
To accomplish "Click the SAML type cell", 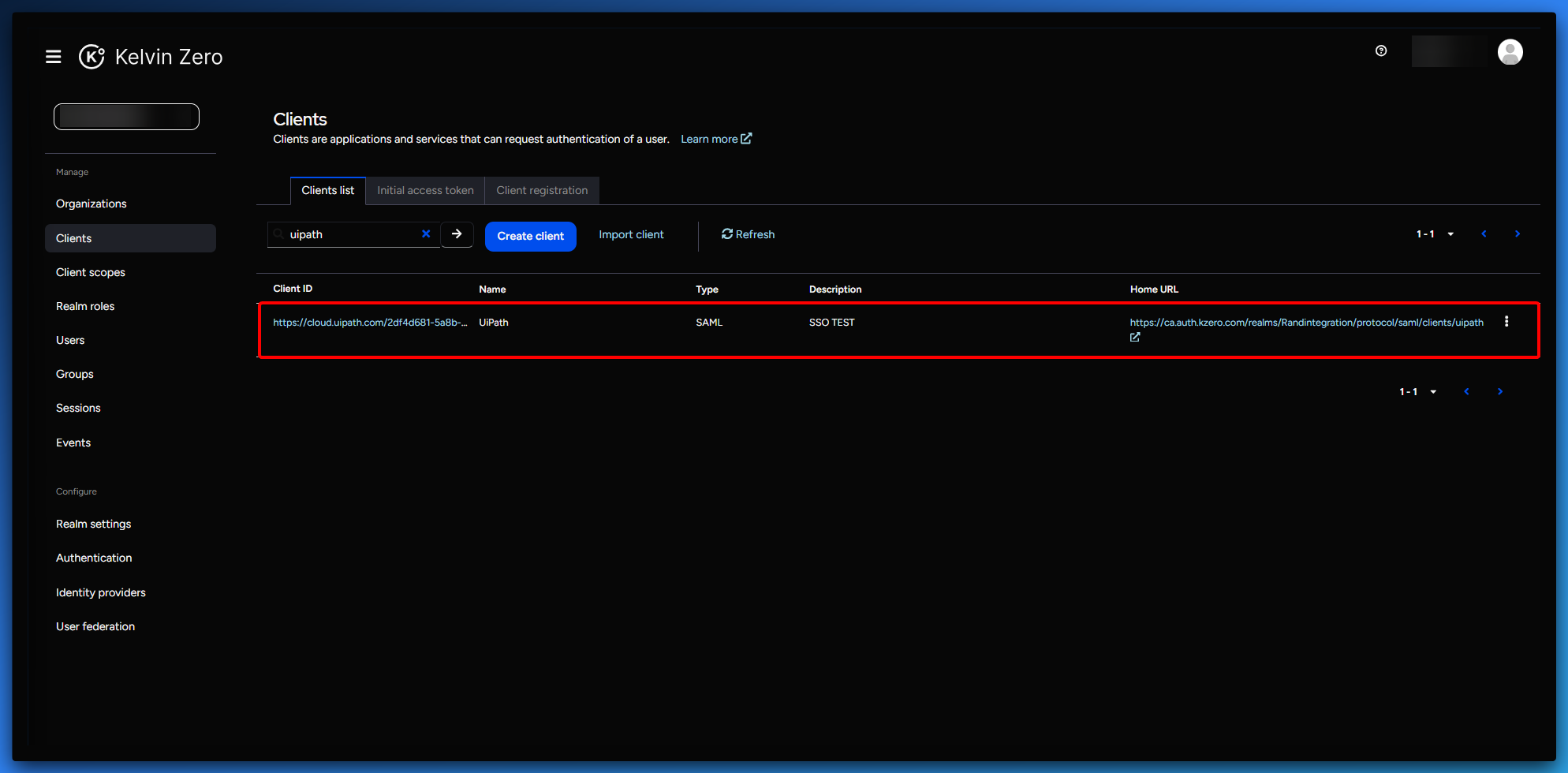I will [709, 323].
